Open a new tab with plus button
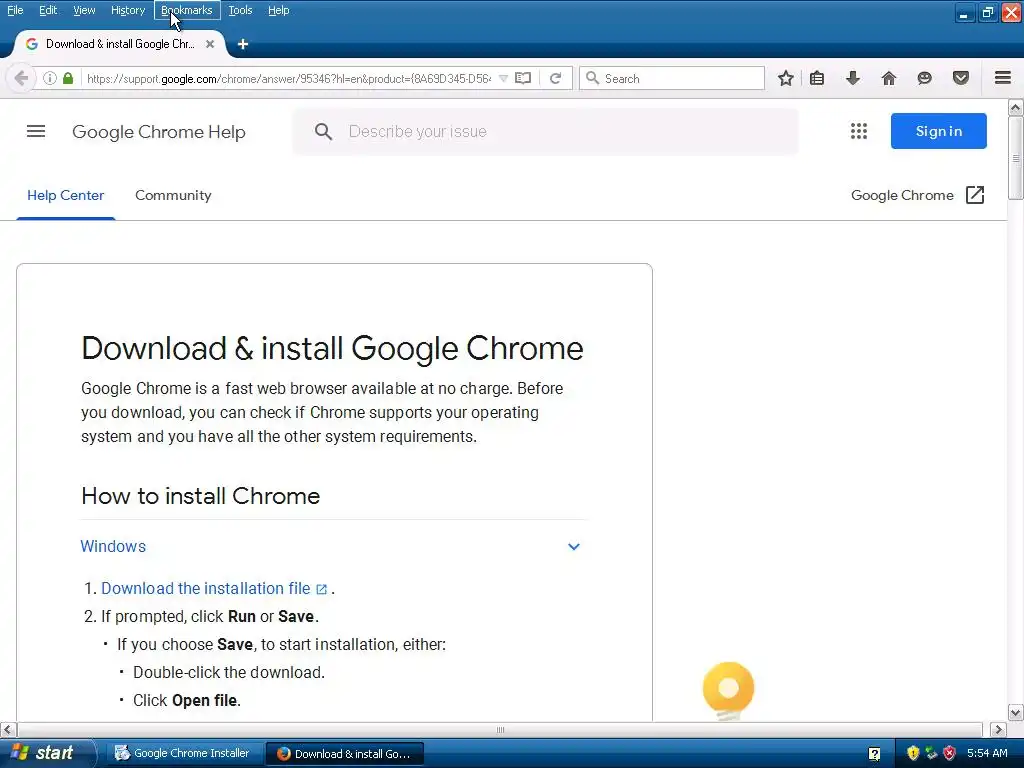1024x768 pixels. pos(243,44)
